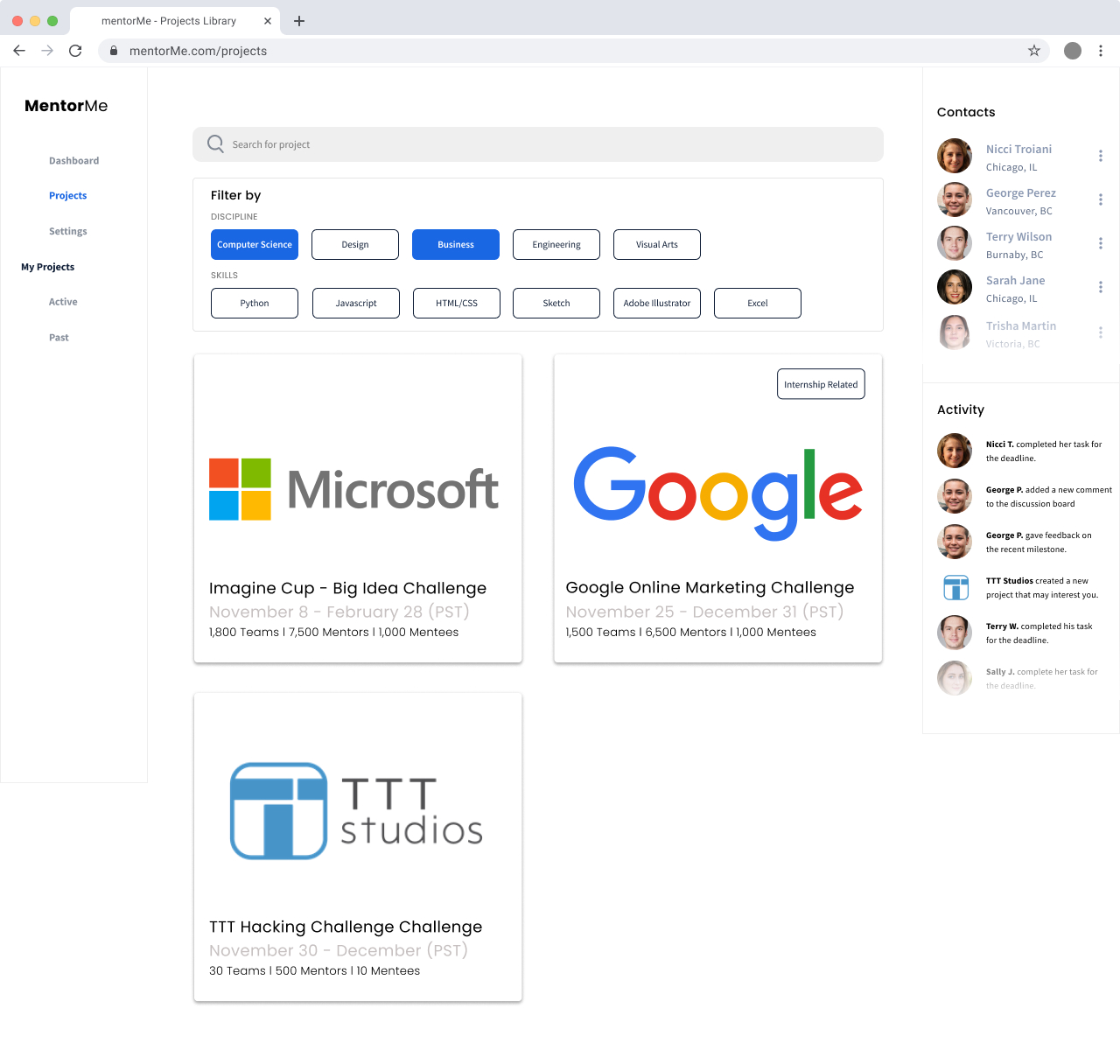Click George Perez's contact avatar
The width and height of the screenshot is (1120, 1064).
click(955, 199)
